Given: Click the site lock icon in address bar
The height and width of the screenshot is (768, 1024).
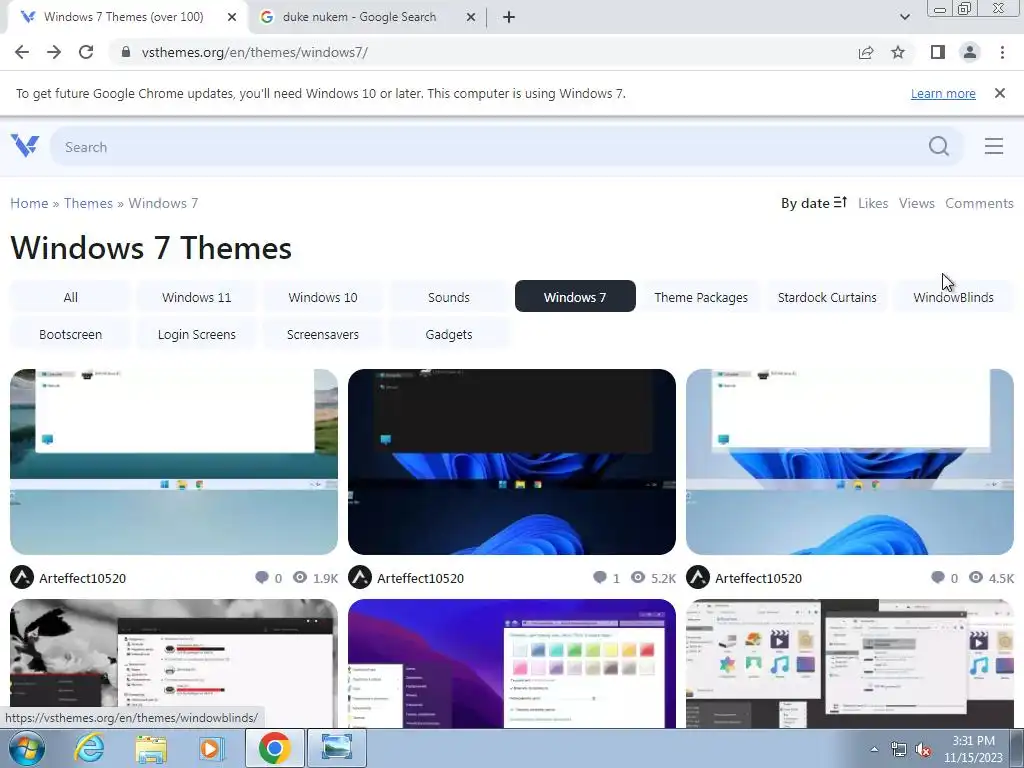Looking at the screenshot, I should [126, 52].
